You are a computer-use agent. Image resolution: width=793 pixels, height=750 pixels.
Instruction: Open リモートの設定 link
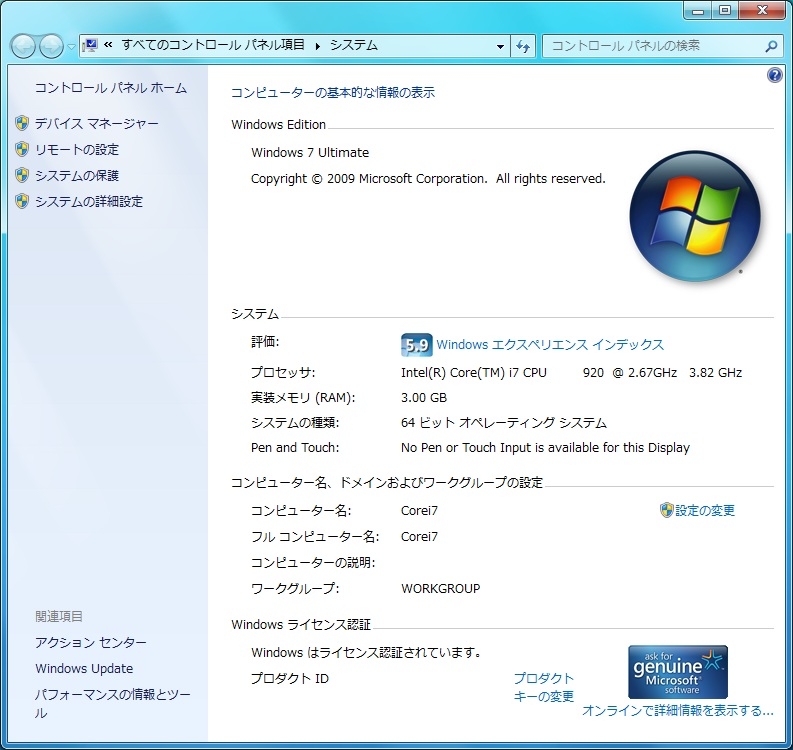click(x=77, y=150)
